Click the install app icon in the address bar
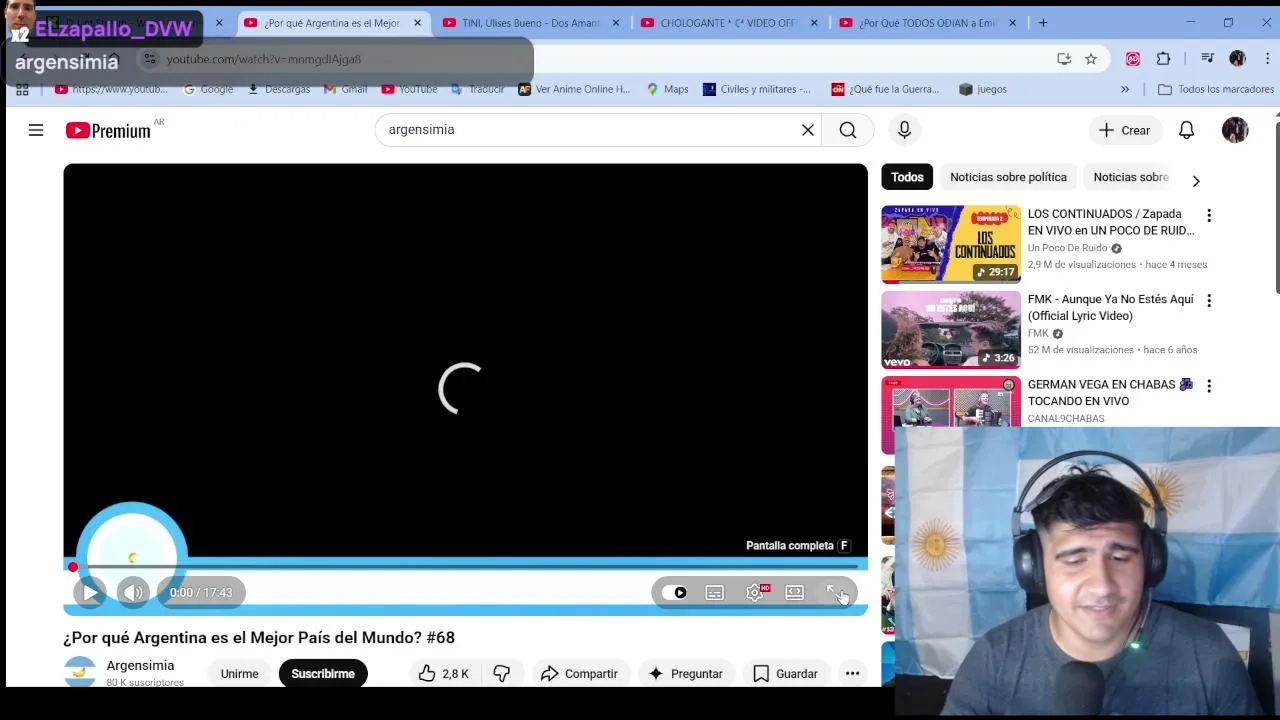 (1064, 59)
